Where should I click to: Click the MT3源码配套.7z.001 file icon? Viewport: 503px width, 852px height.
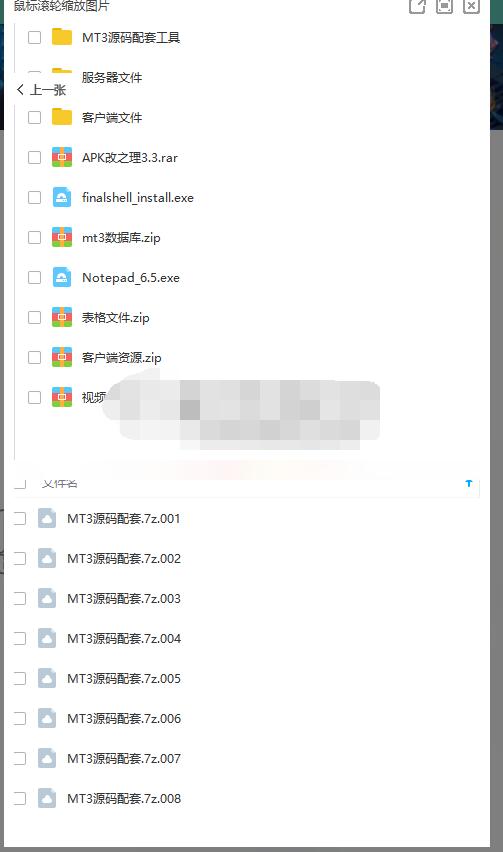click(x=47, y=518)
